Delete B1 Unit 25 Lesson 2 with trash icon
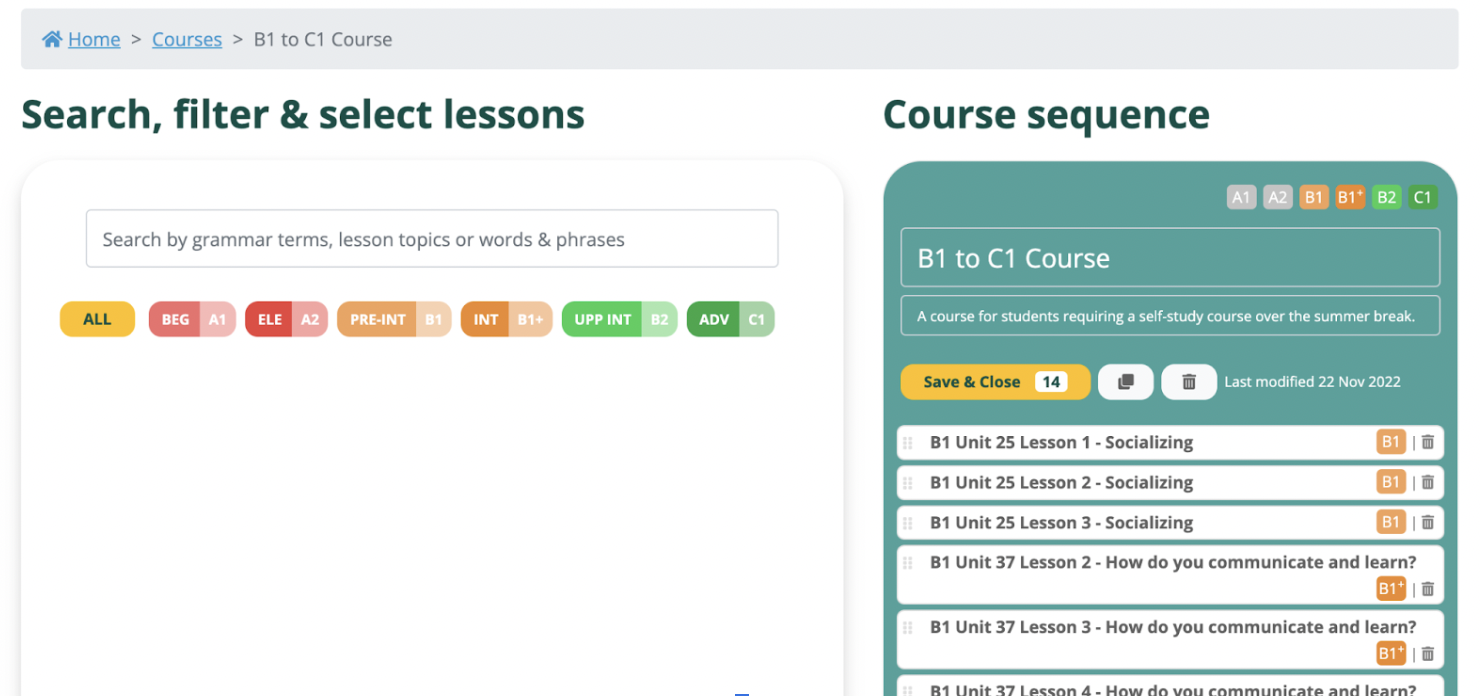1480x696 pixels. [x=1428, y=482]
